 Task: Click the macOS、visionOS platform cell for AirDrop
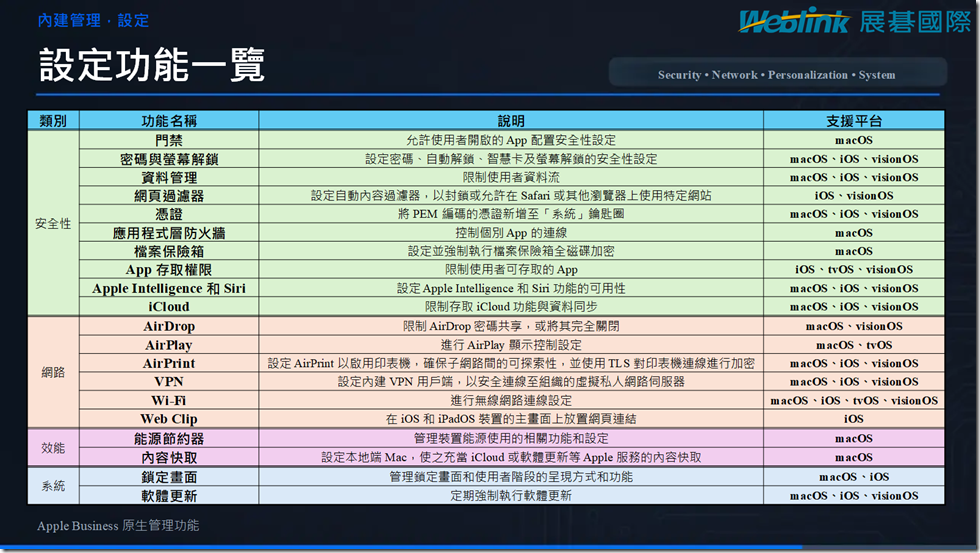(x=854, y=326)
